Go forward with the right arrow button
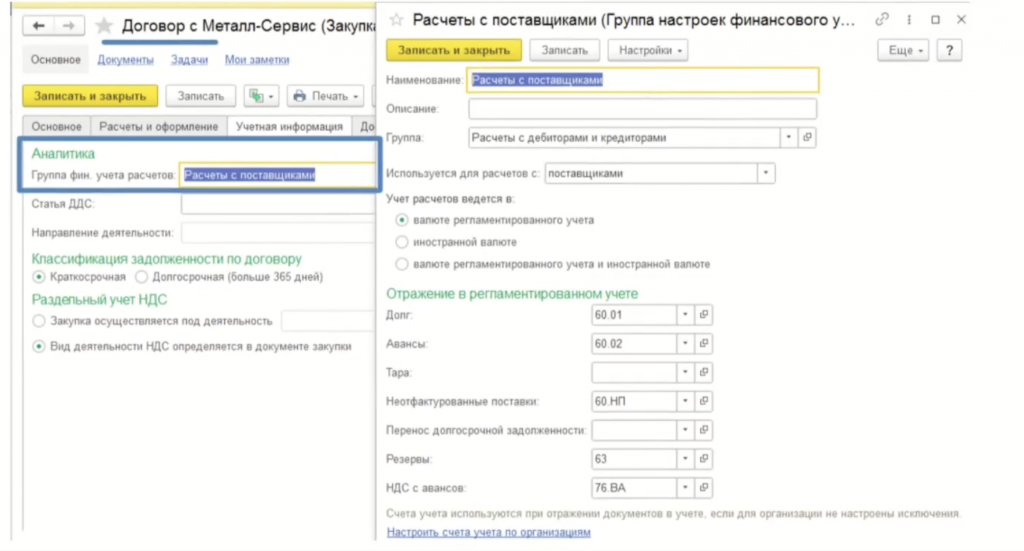Screen dimensions: 1024x551 (69, 26)
